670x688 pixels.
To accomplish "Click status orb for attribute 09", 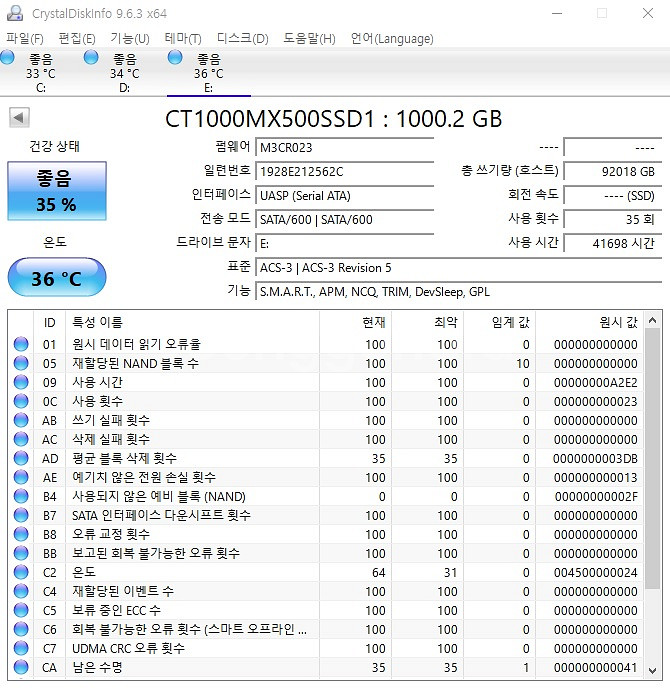I will (21, 382).
